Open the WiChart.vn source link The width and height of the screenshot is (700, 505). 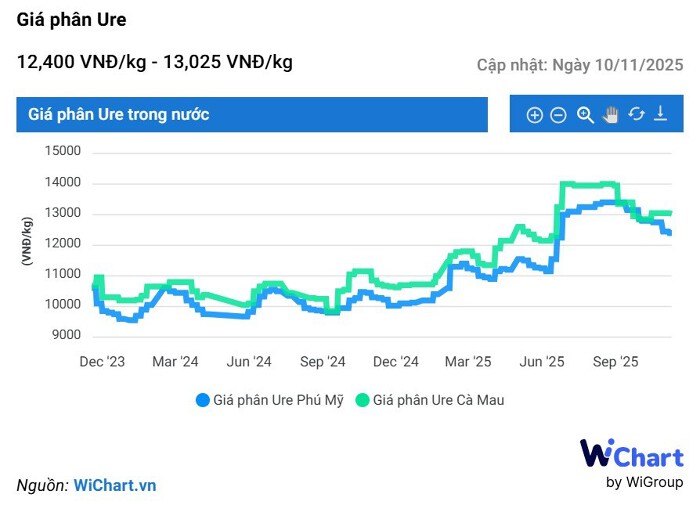point(115,485)
